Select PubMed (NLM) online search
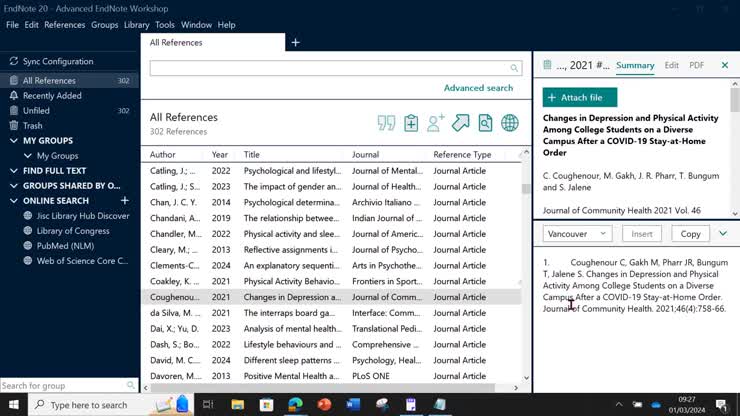Image resolution: width=740 pixels, height=416 pixels. point(66,246)
